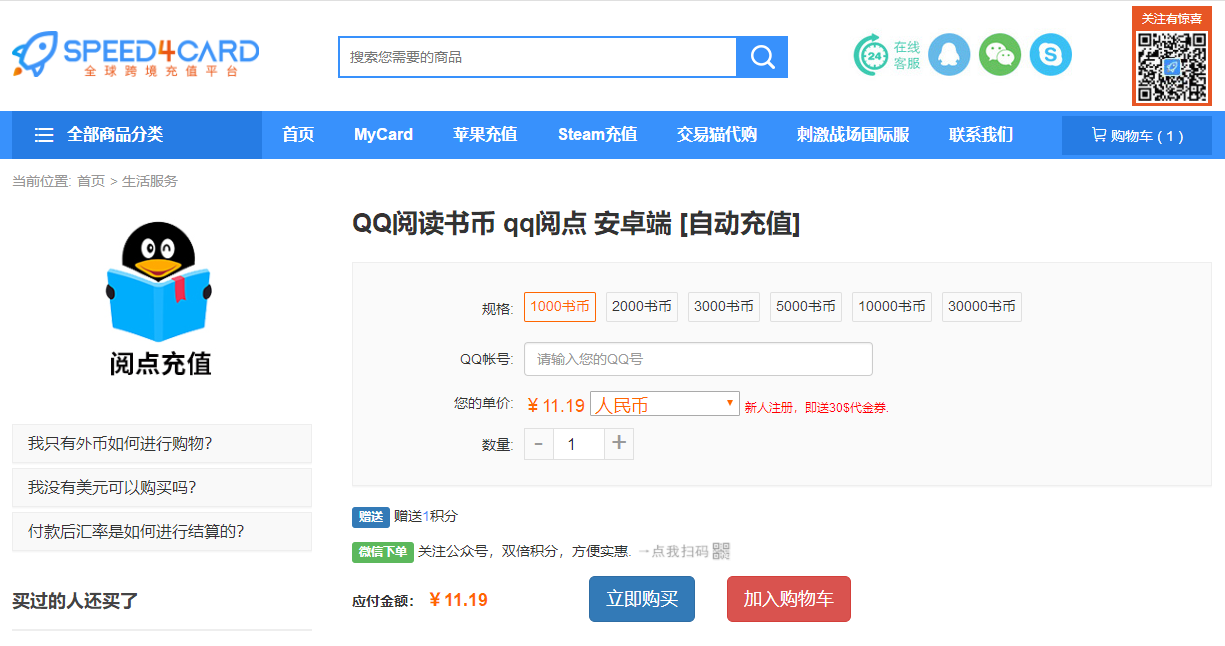Image resolution: width=1225 pixels, height=646 pixels.
Task: Open 联系我们 navigation item
Action: pos(981,135)
